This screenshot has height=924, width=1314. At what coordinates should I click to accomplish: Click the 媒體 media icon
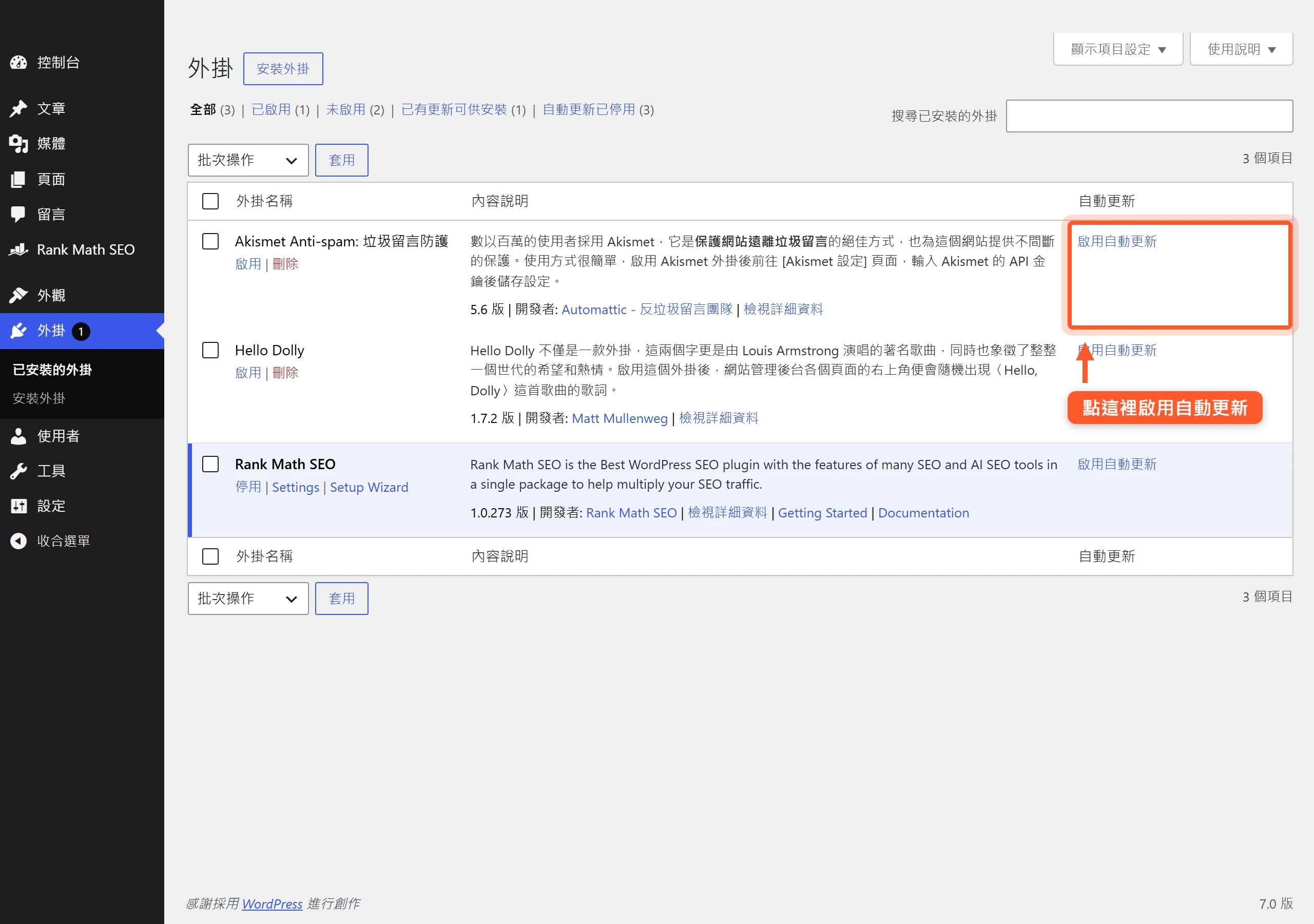pyautogui.click(x=18, y=144)
